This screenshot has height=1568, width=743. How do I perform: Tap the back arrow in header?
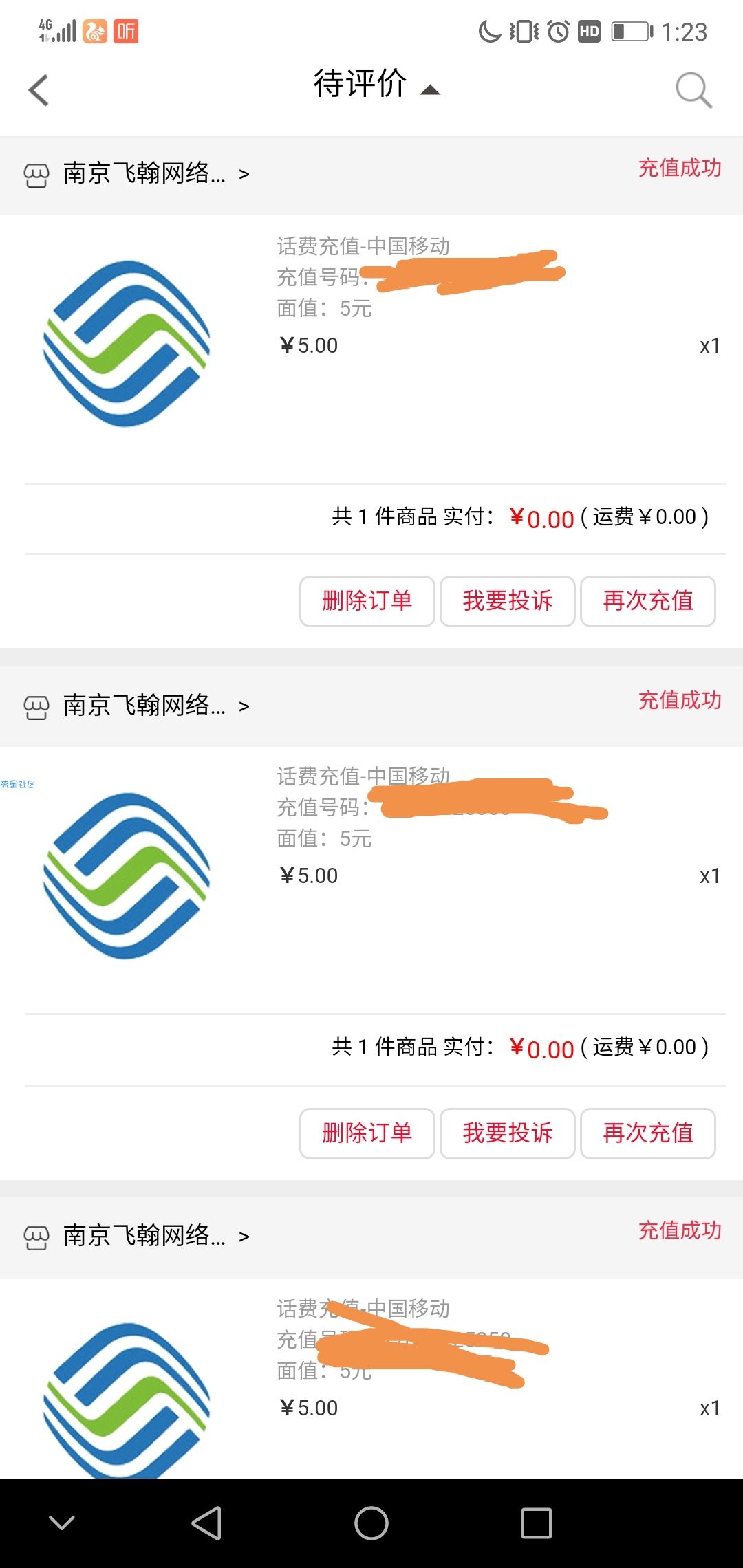(39, 90)
